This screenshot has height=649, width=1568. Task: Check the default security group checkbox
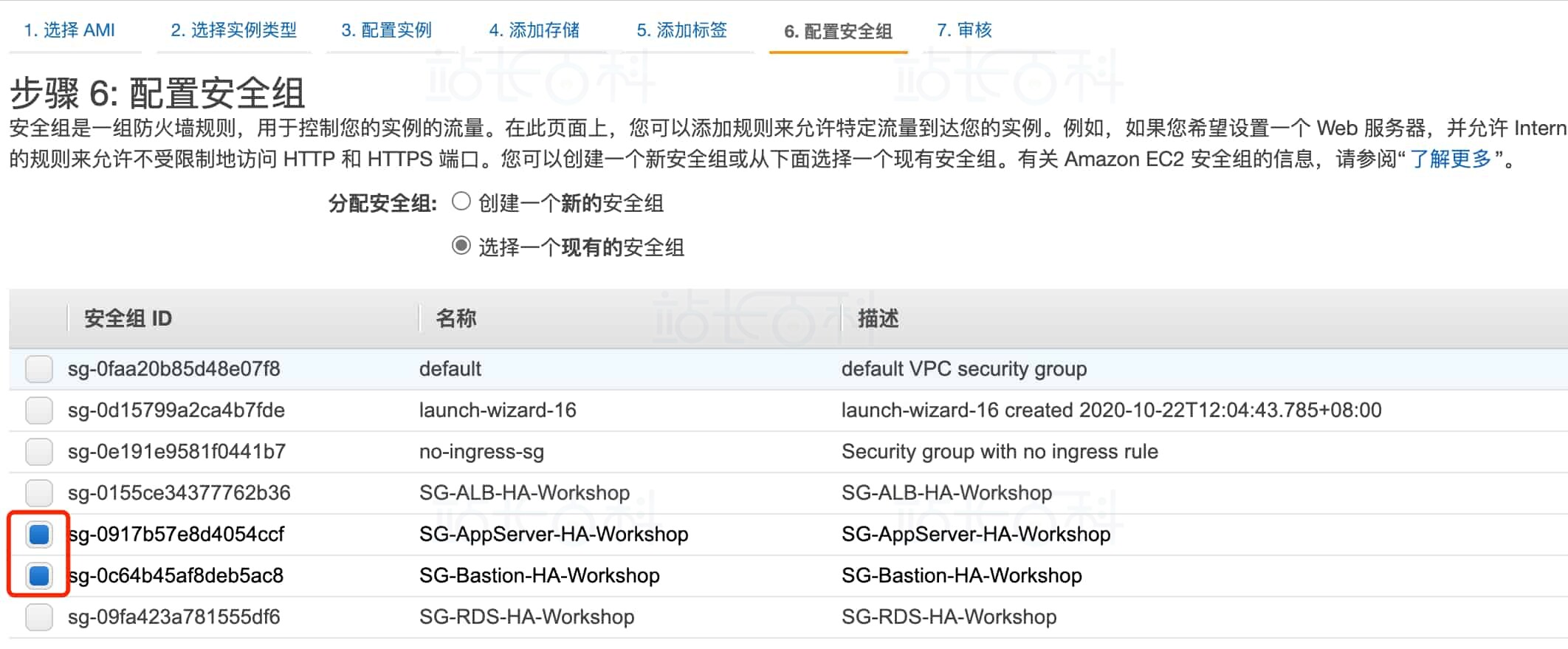[38, 368]
